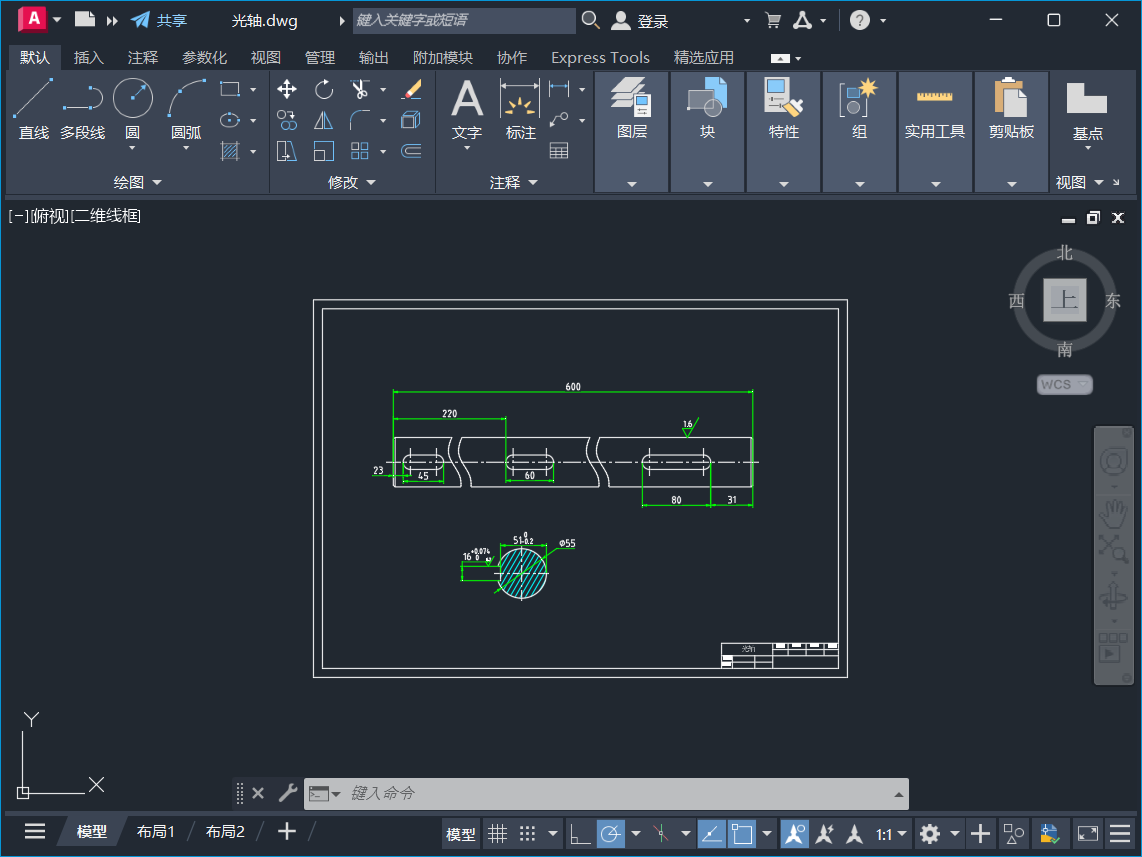Activate the 多段线 (Polyline) tool
1142x857 pixels.
coord(82,97)
